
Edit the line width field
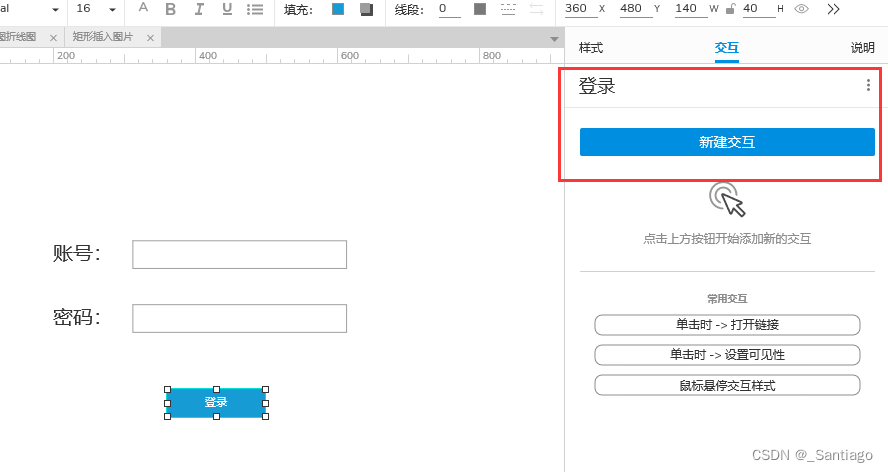449,9
